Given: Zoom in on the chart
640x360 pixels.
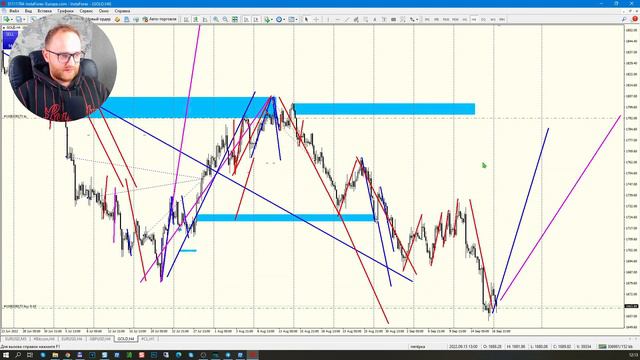Looking at the screenshot, I should pos(216,19).
